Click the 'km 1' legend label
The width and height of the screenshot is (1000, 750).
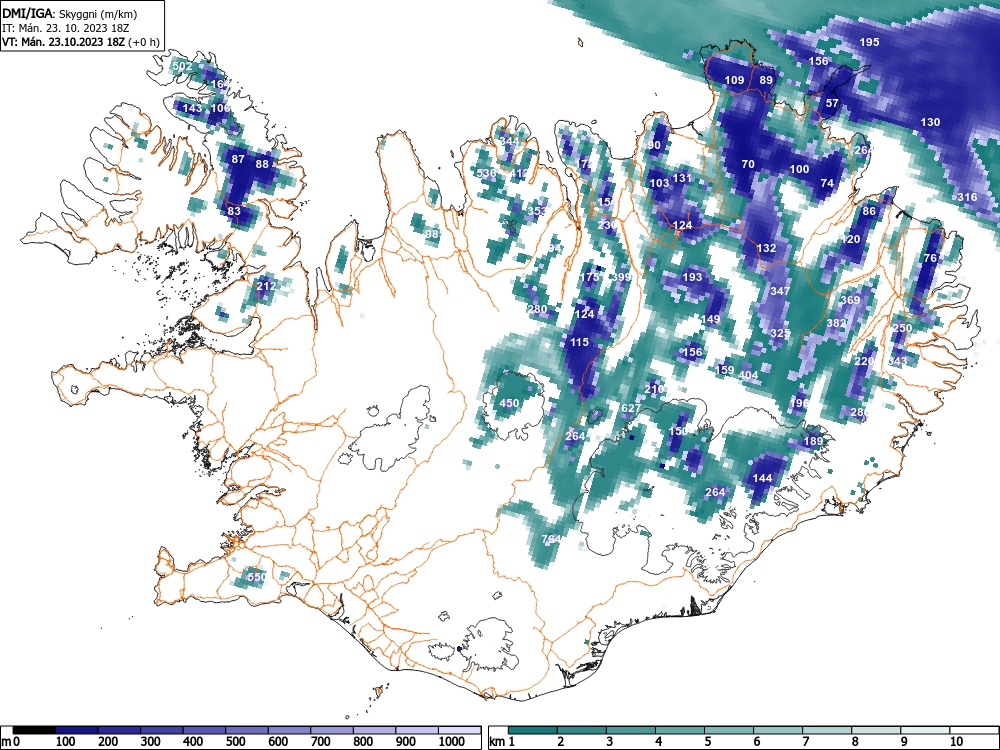click(x=502, y=742)
